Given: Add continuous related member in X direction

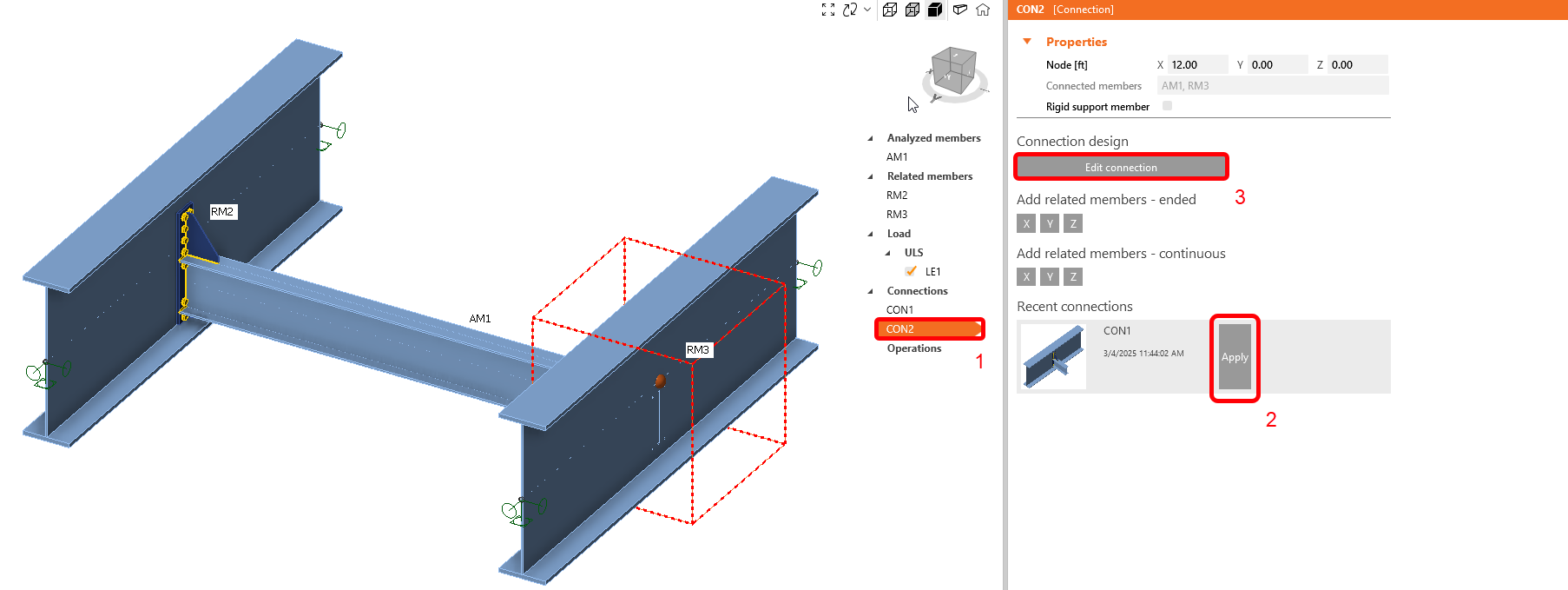Looking at the screenshot, I should click(x=1026, y=276).
